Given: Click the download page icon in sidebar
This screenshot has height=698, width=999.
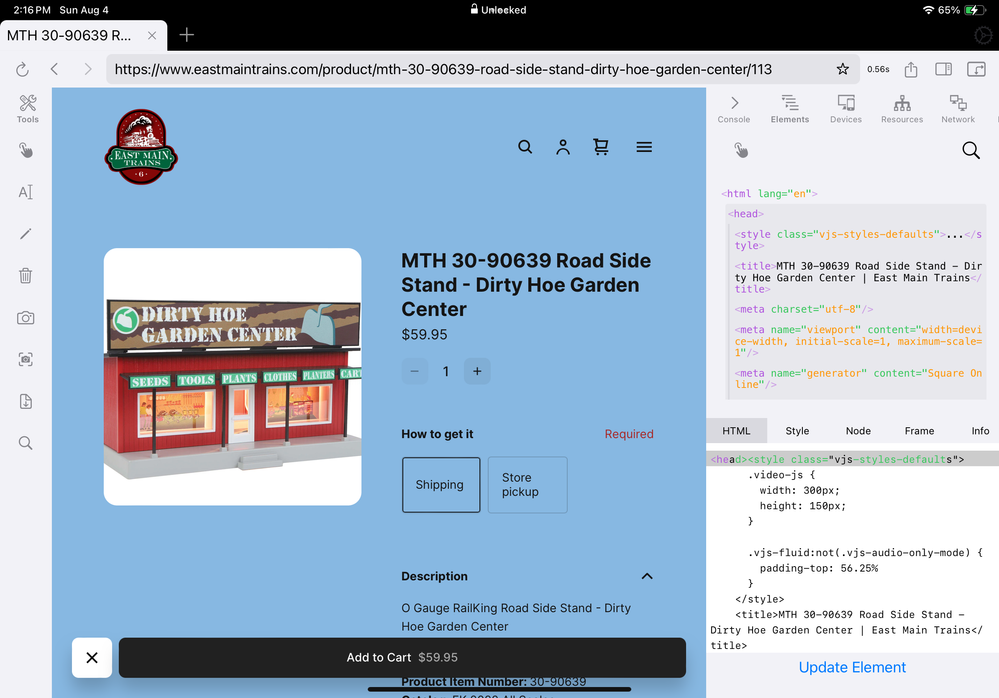Looking at the screenshot, I should coord(25,401).
